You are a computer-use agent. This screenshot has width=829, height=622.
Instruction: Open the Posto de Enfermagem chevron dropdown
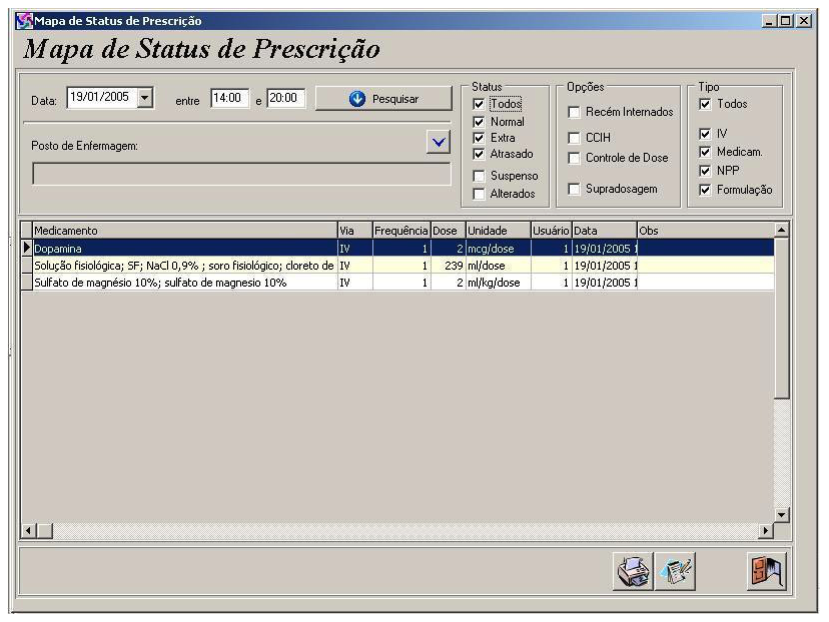438,142
